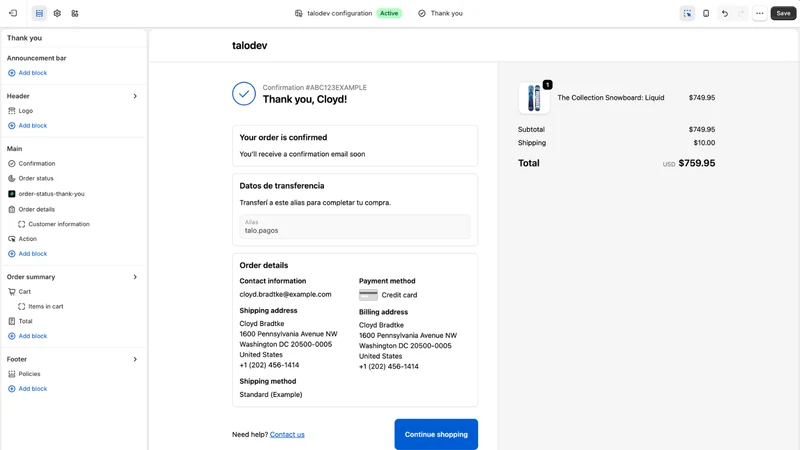The height and width of the screenshot is (450, 800).
Task: Click the credit card payment icon
Action: pos(368,295)
